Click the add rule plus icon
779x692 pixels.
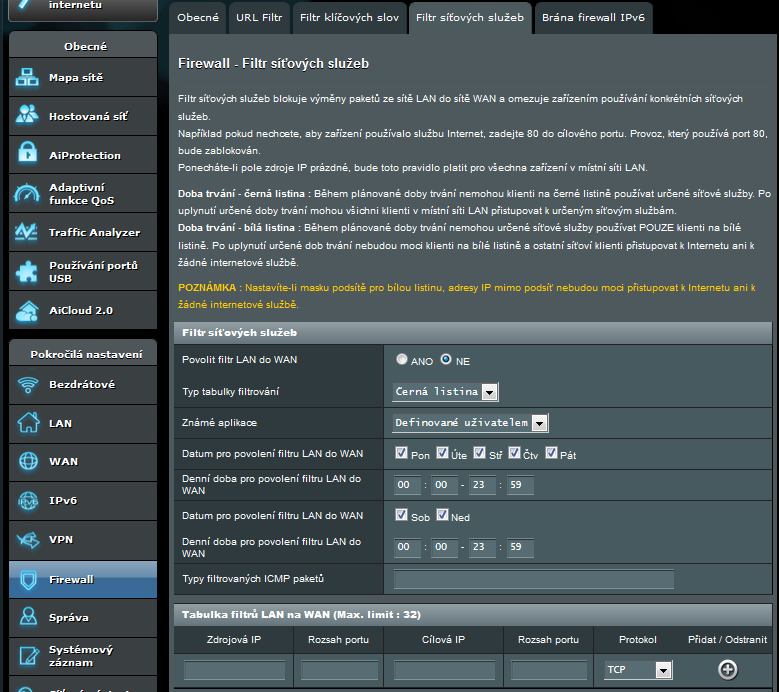click(x=728, y=670)
